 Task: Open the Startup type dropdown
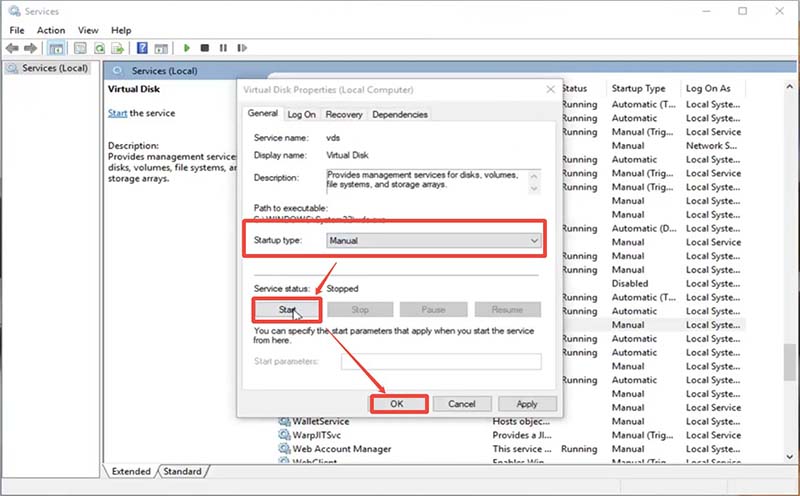tap(434, 241)
